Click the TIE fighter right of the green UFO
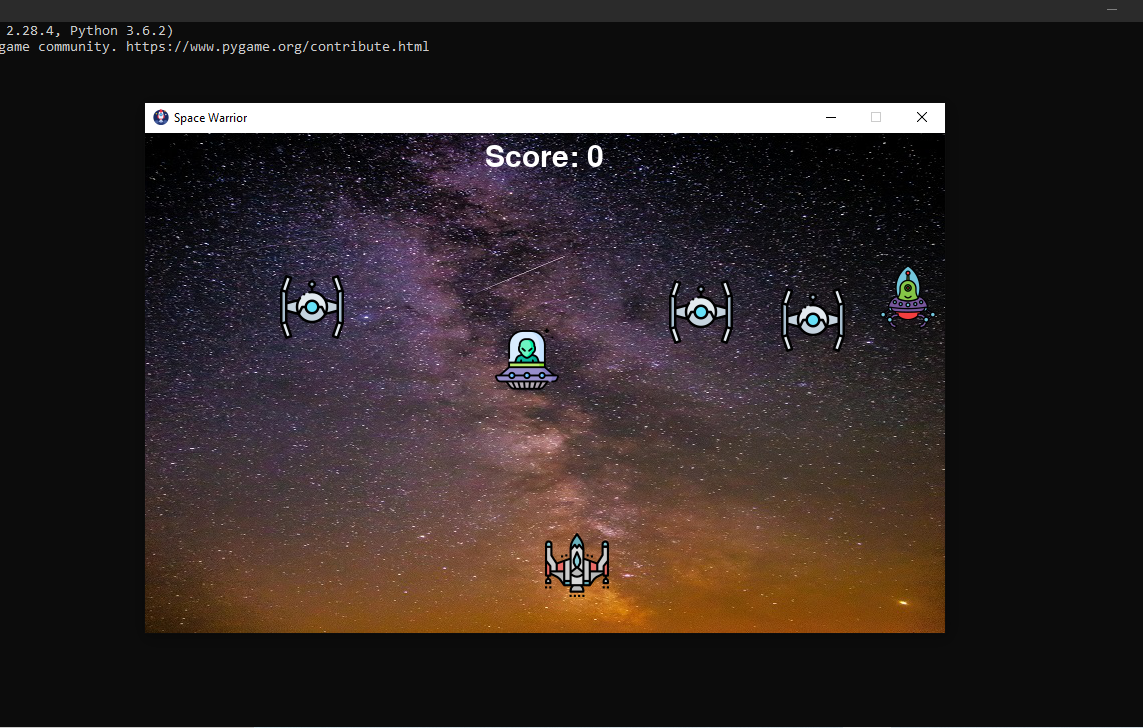This screenshot has width=1143, height=728. tap(701, 312)
